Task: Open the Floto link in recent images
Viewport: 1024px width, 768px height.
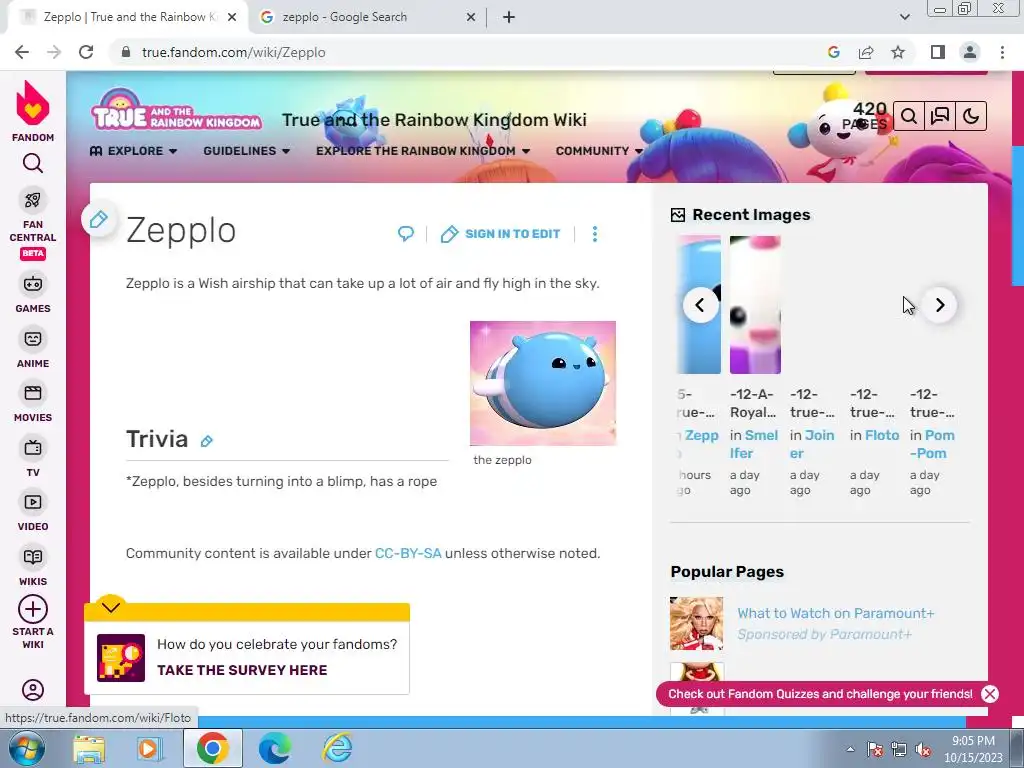Action: pyautogui.click(x=882, y=435)
